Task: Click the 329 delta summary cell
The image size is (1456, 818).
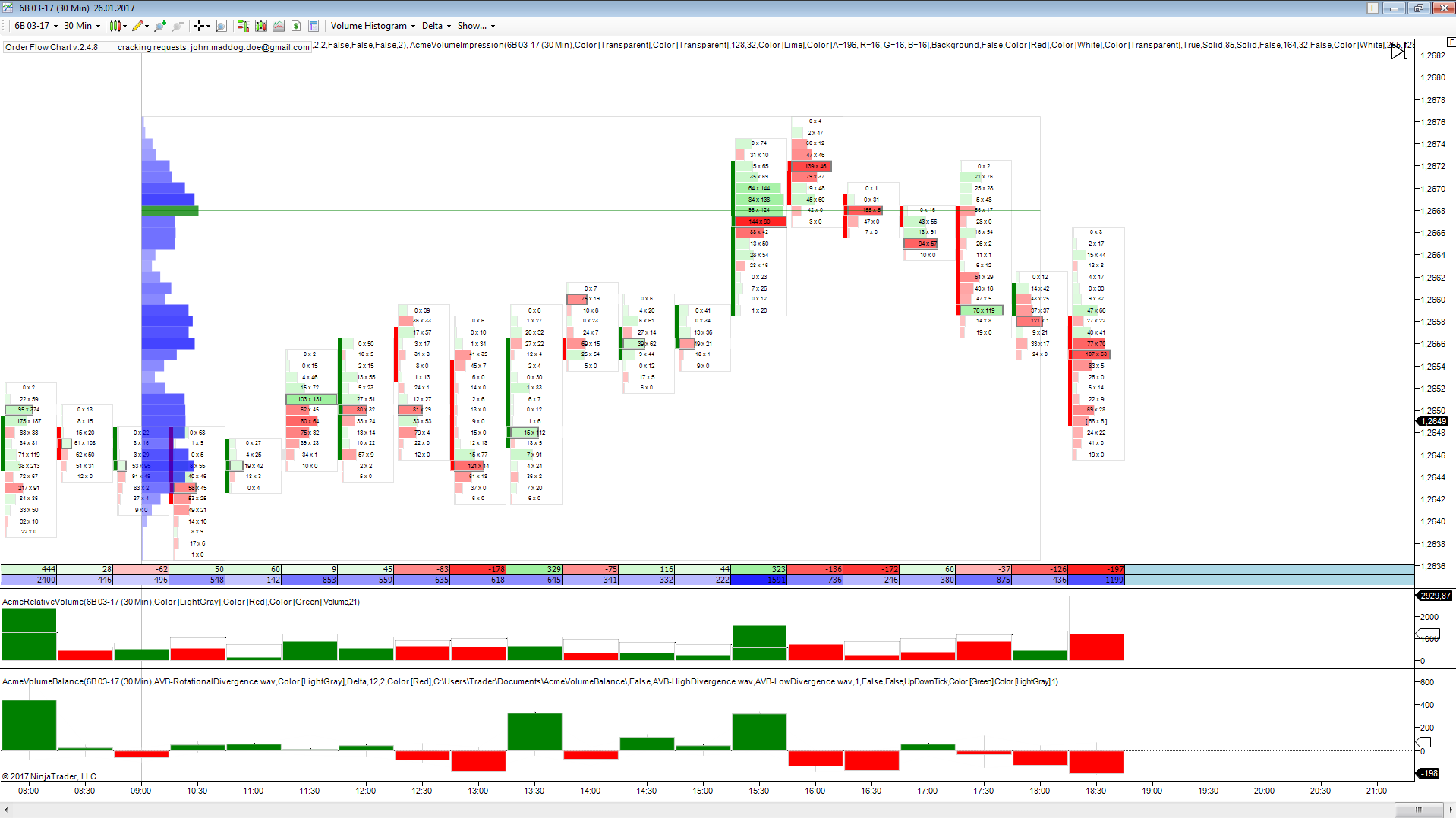Action: [534, 569]
